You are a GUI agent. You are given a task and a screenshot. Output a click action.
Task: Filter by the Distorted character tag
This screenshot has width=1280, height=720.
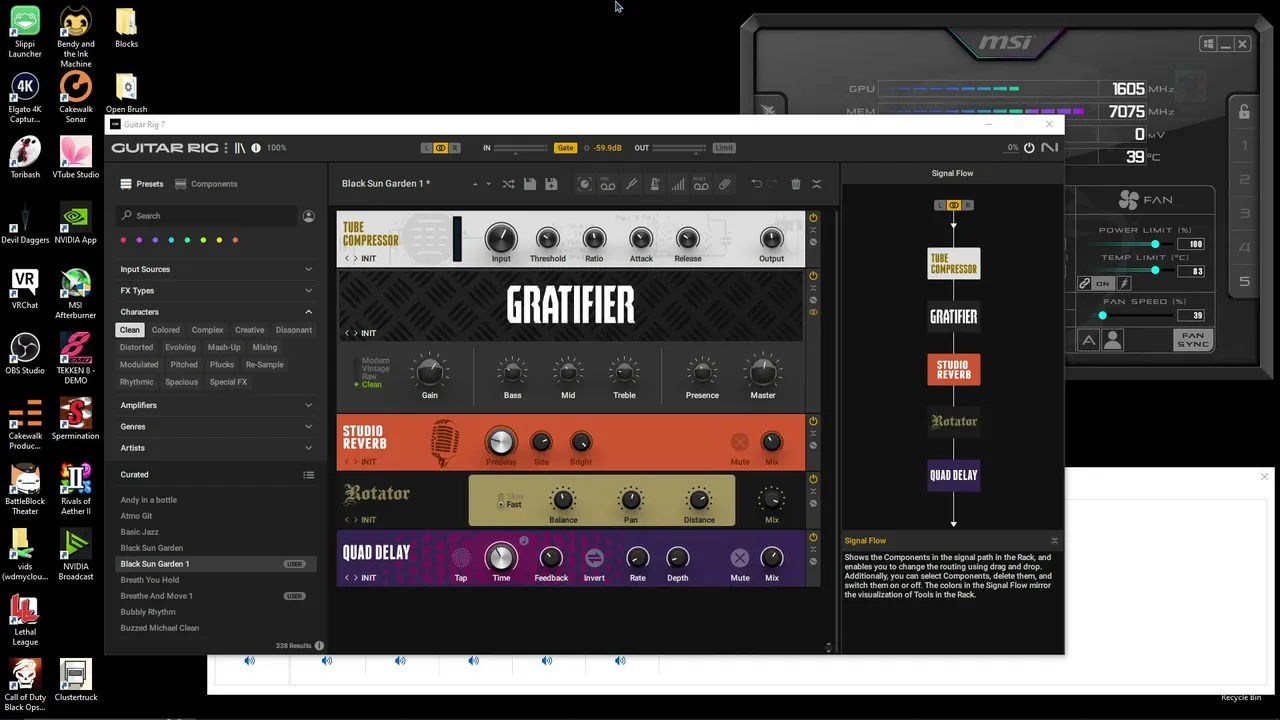137,348
